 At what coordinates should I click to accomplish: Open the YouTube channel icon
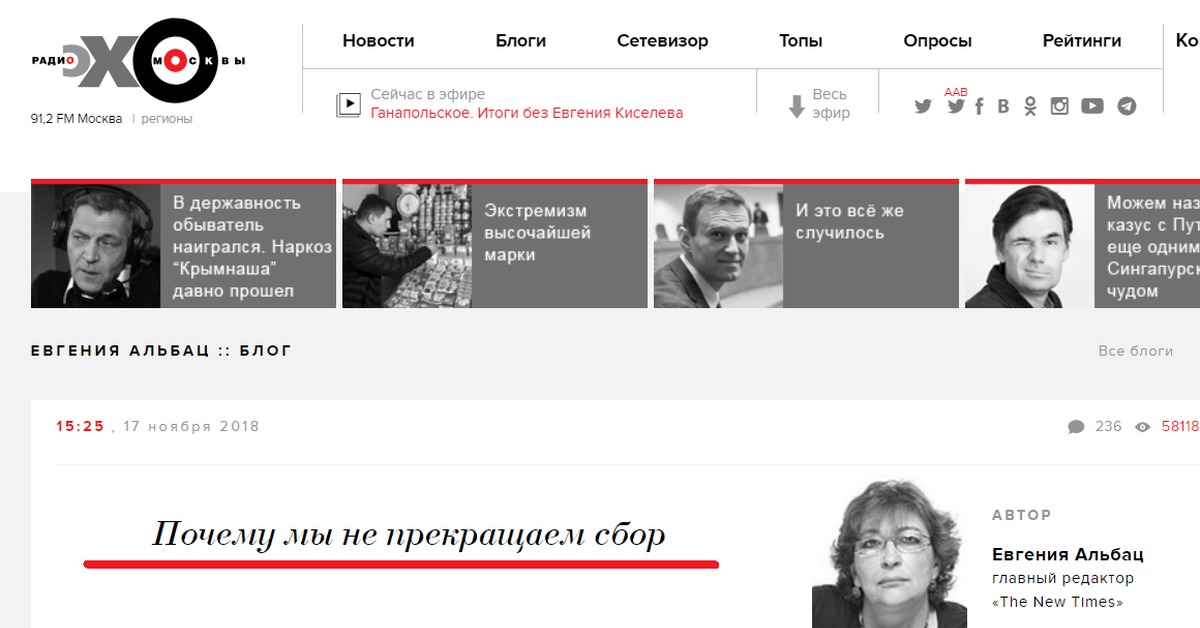click(1092, 106)
